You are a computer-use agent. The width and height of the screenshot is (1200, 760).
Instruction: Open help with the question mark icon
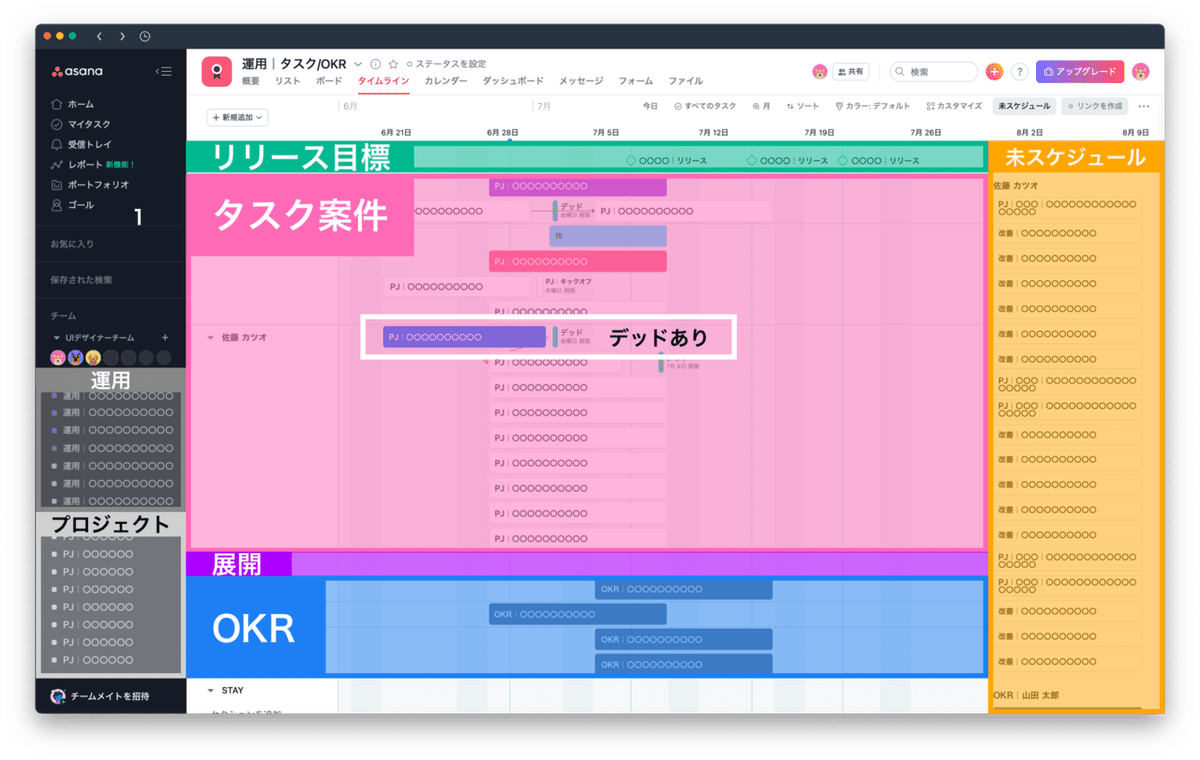(x=1019, y=72)
